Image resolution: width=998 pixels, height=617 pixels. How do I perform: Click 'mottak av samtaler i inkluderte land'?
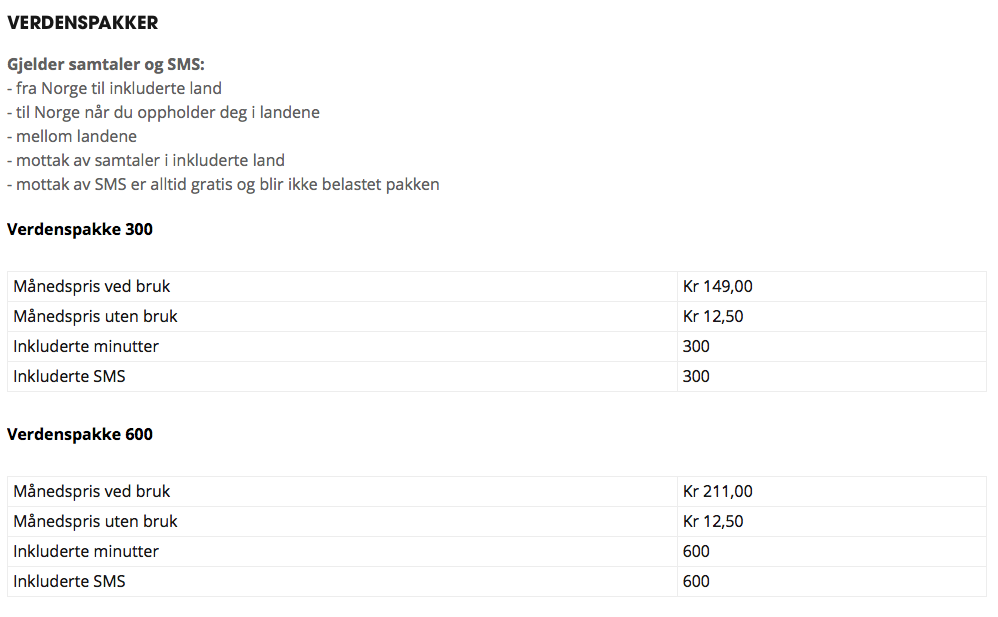(146, 160)
